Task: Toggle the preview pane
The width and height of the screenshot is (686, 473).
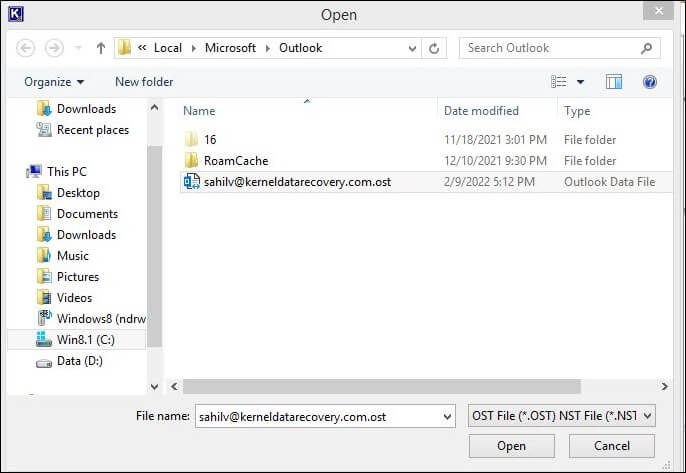Action: (614, 82)
